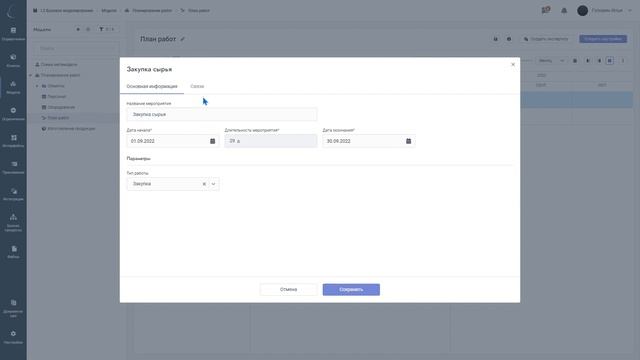
Task: Open calendar picker for Дата окончания
Action: coord(408,141)
